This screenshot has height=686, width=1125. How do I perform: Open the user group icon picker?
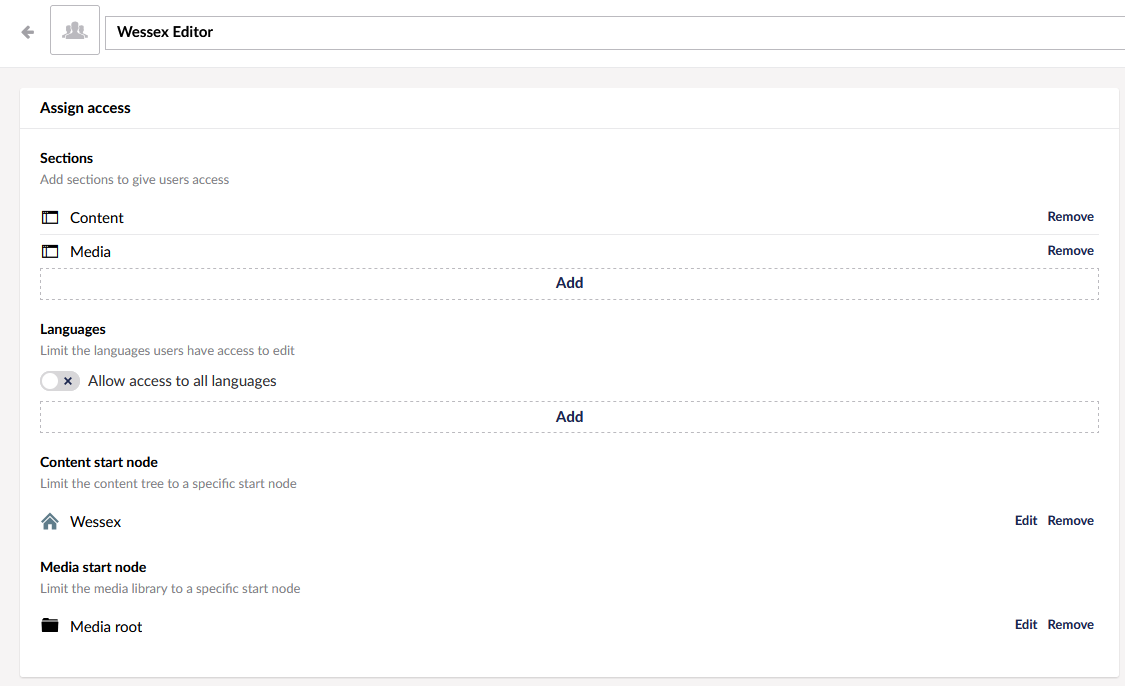75,30
